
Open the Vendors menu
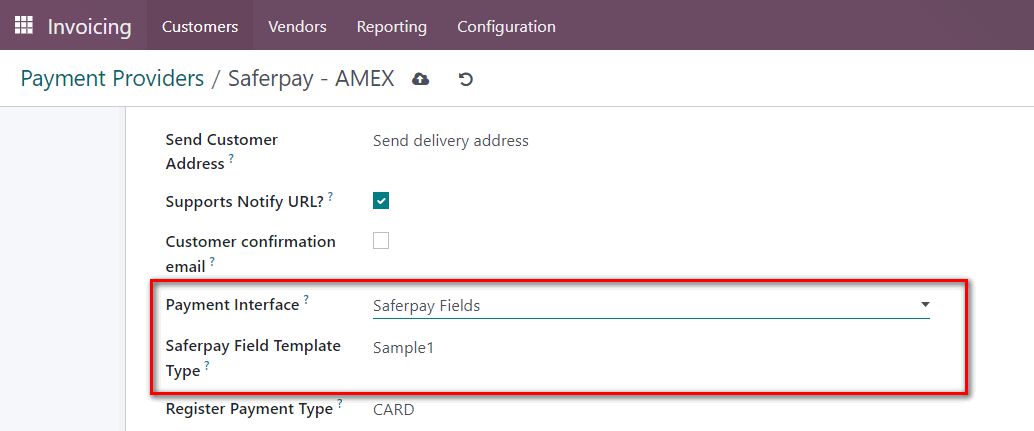click(x=297, y=26)
